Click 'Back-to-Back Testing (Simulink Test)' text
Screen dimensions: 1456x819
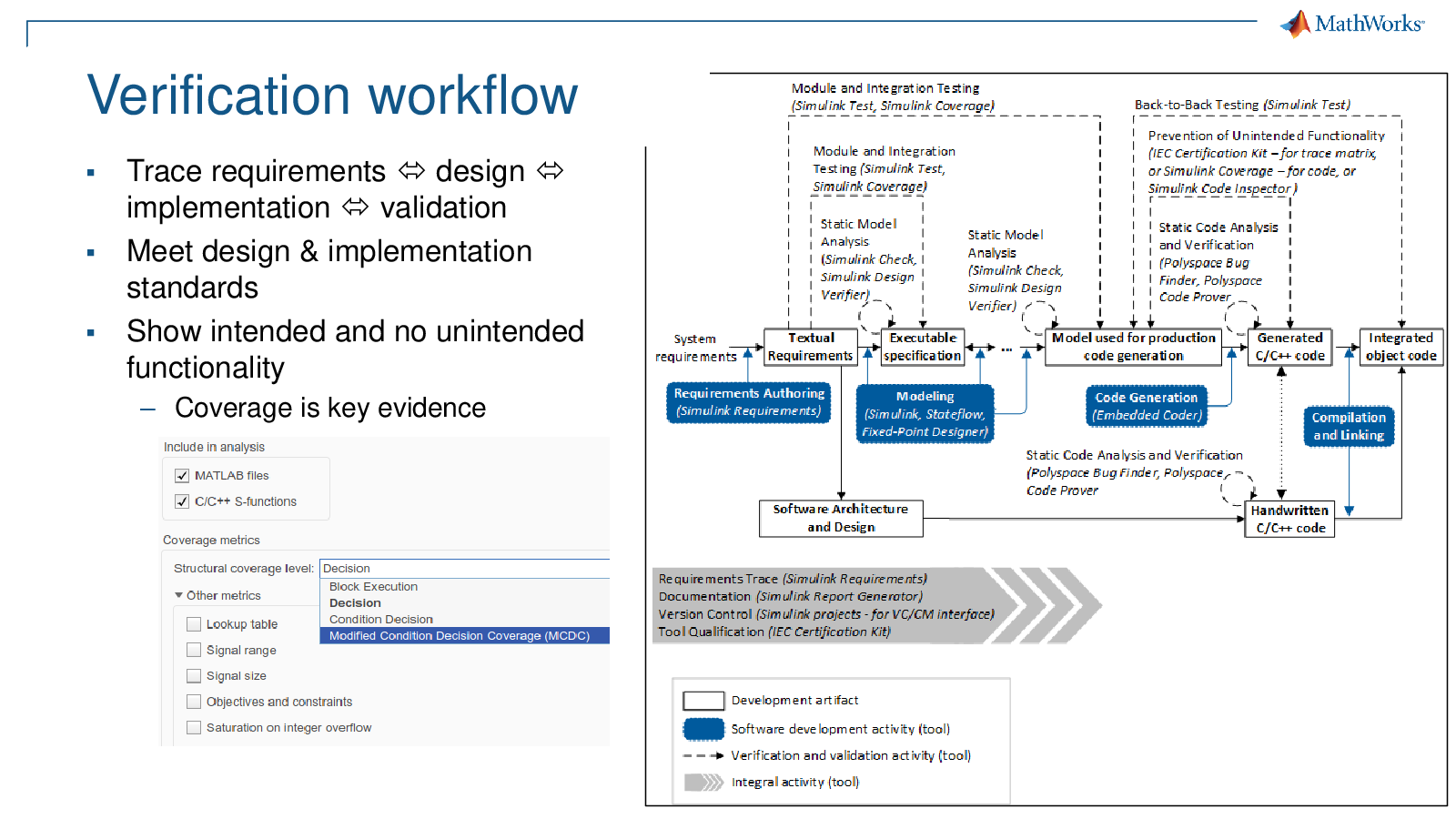(x=1242, y=105)
